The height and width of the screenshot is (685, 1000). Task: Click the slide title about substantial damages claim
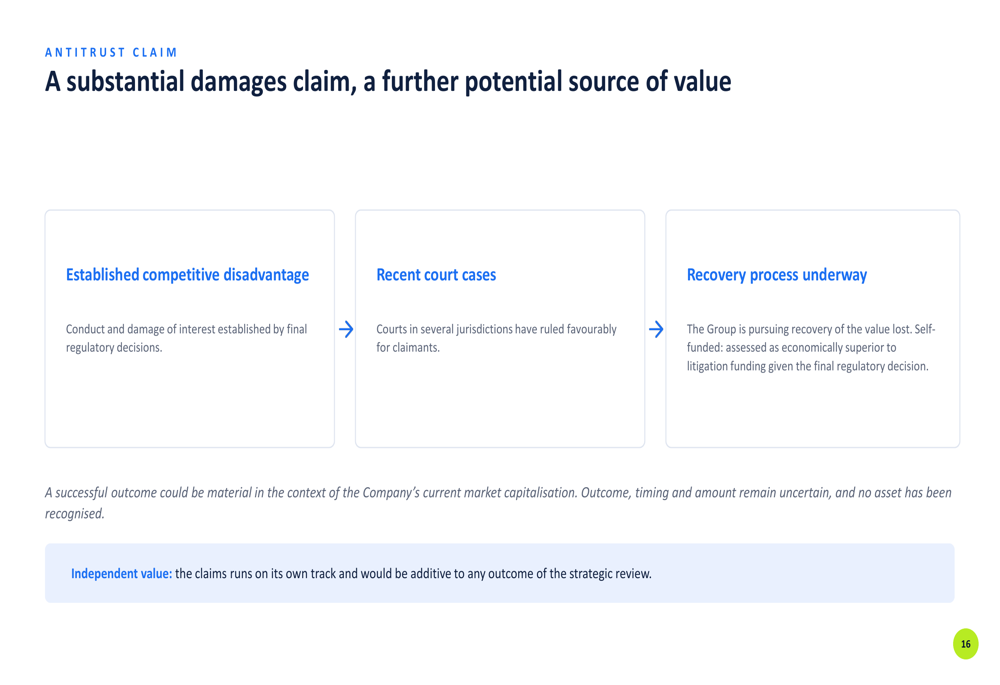coord(388,82)
